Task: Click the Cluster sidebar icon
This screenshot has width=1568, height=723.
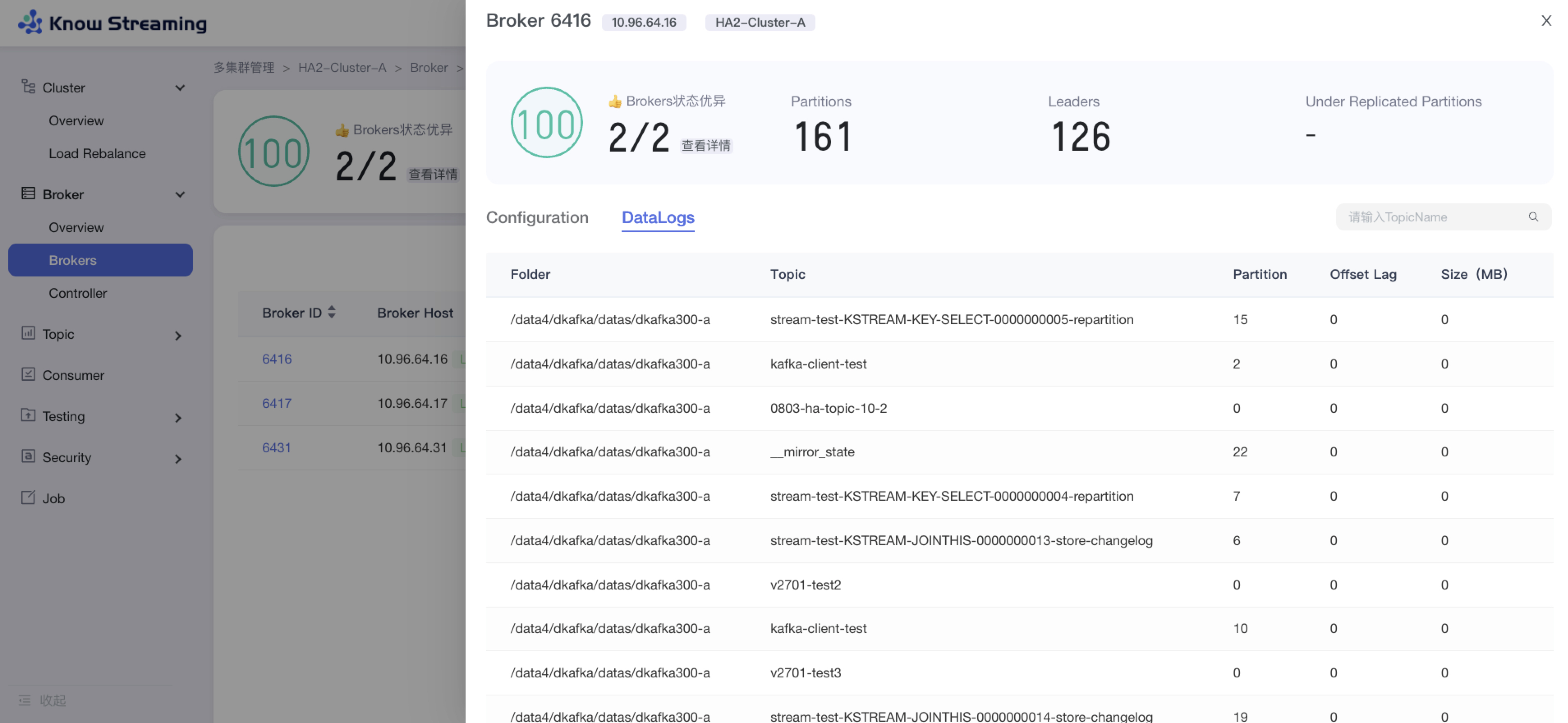Action: coord(28,87)
